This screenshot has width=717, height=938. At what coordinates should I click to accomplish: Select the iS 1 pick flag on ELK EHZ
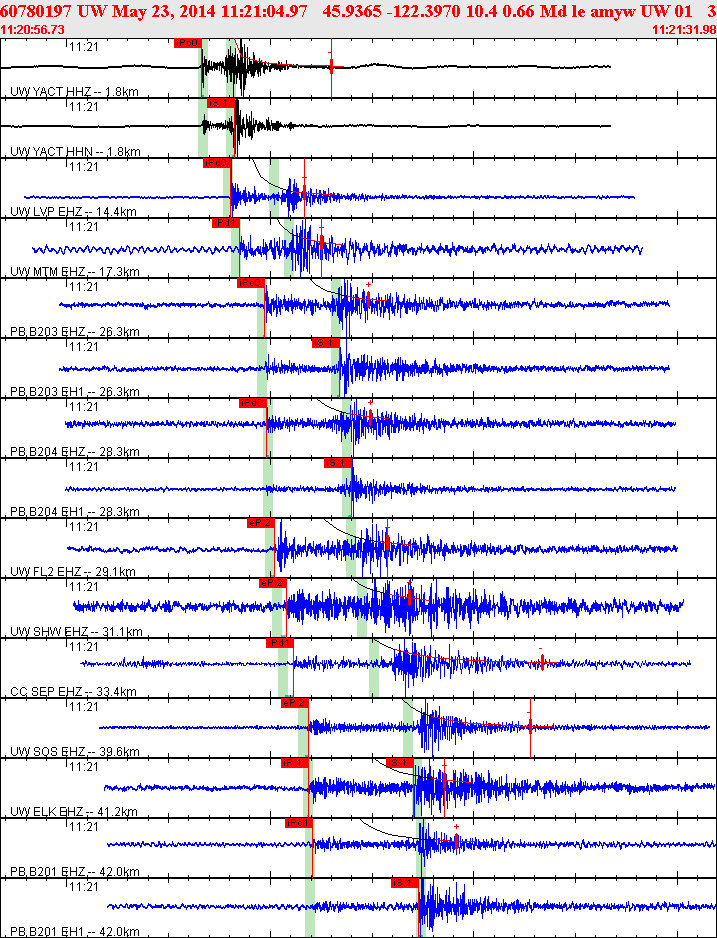tap(400, 763)
